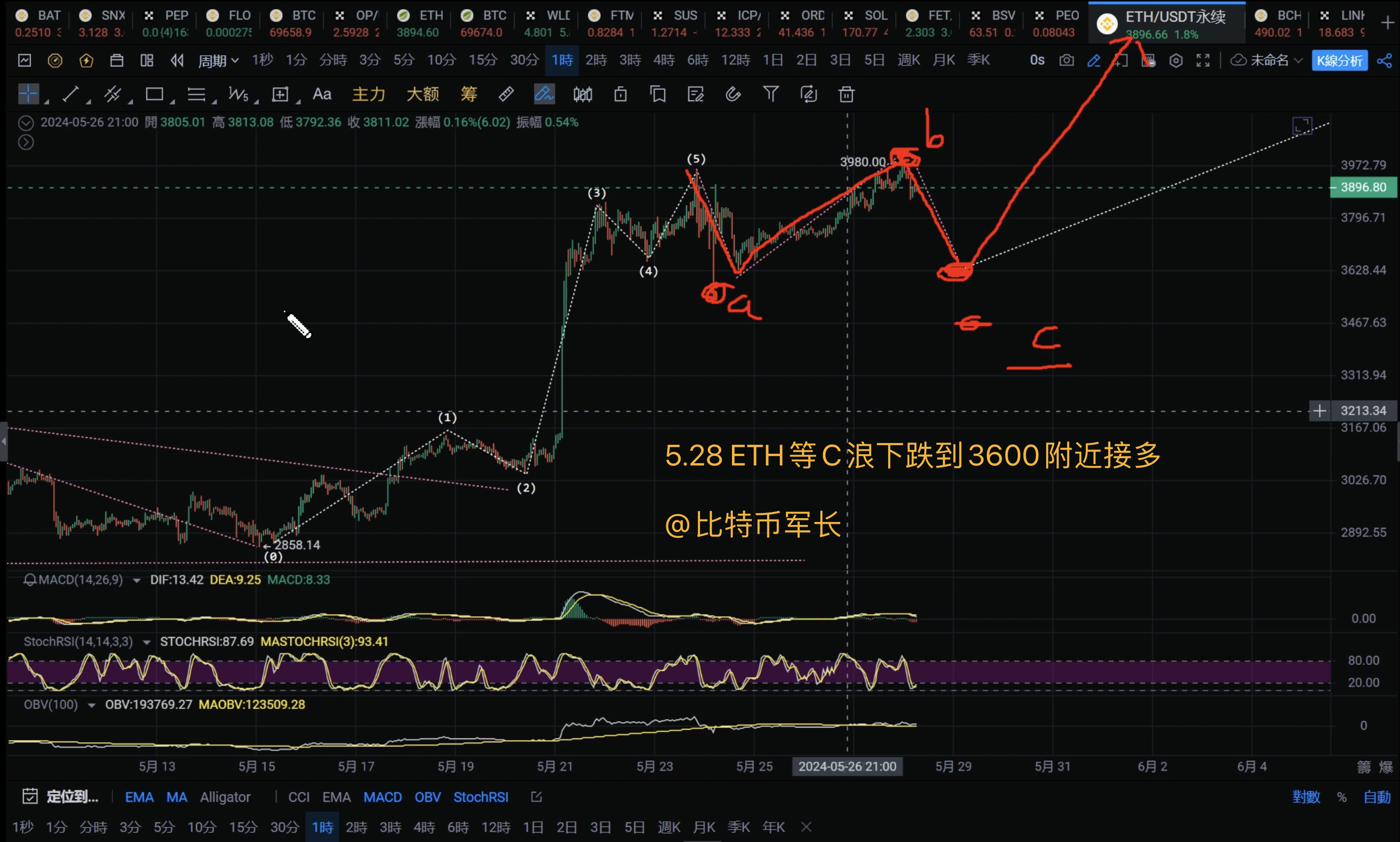This screenshot has height=842, width=1400.
Task: Switch to the 週K timeframe in top bar
Action: pos(909,60)
